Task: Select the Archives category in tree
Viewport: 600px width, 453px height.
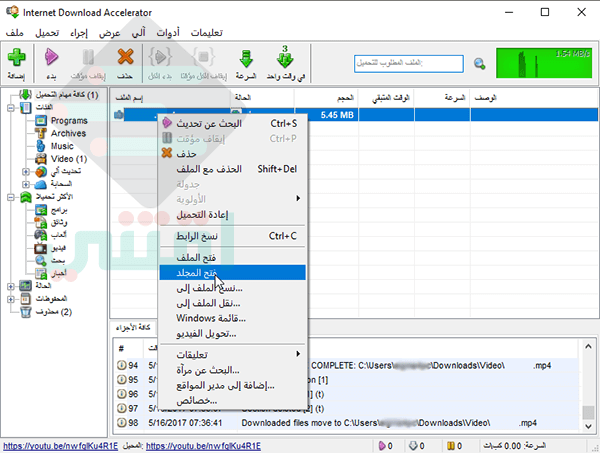Action: coord(68,133)
